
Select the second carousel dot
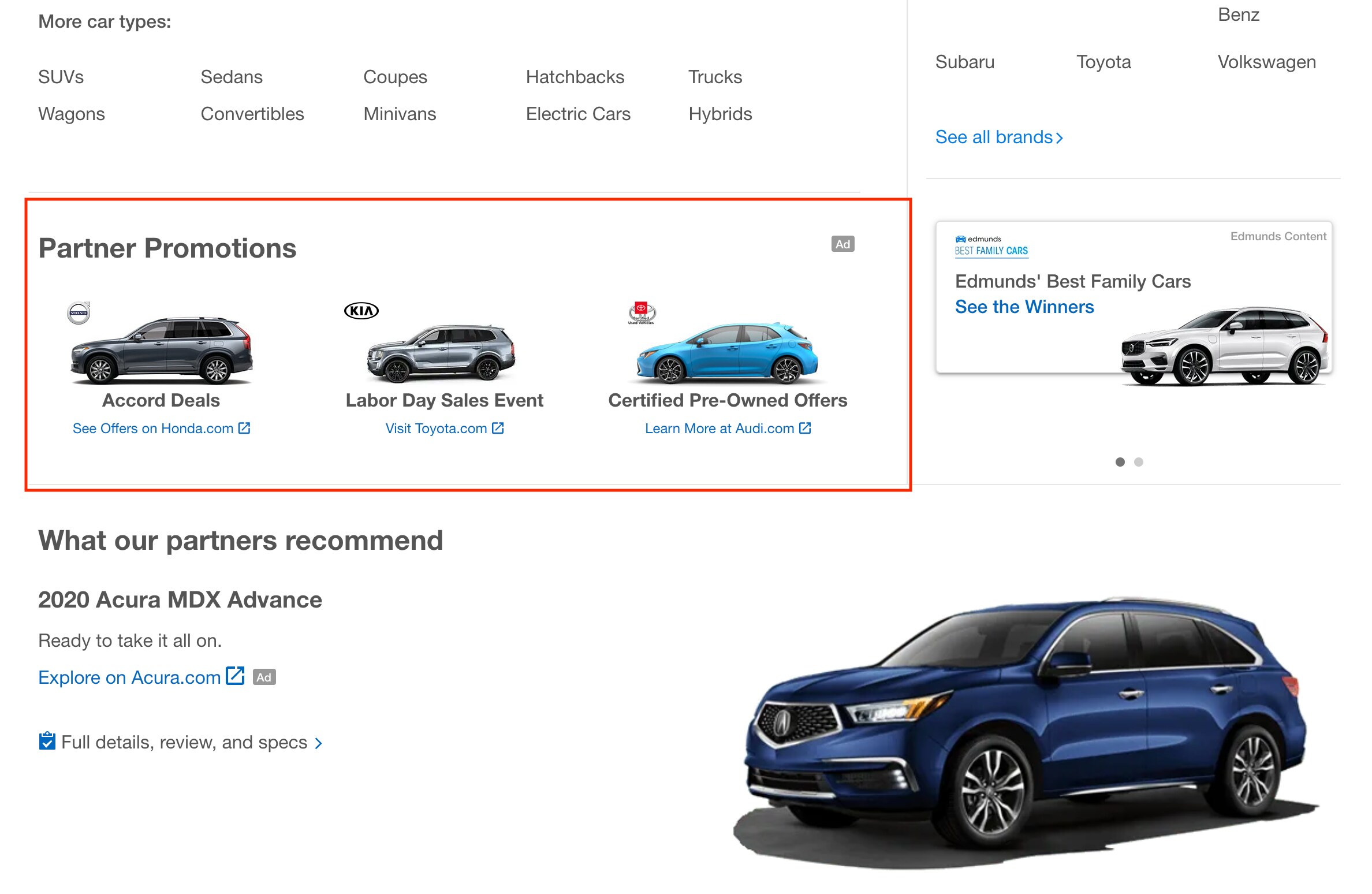pos(1139,462)
